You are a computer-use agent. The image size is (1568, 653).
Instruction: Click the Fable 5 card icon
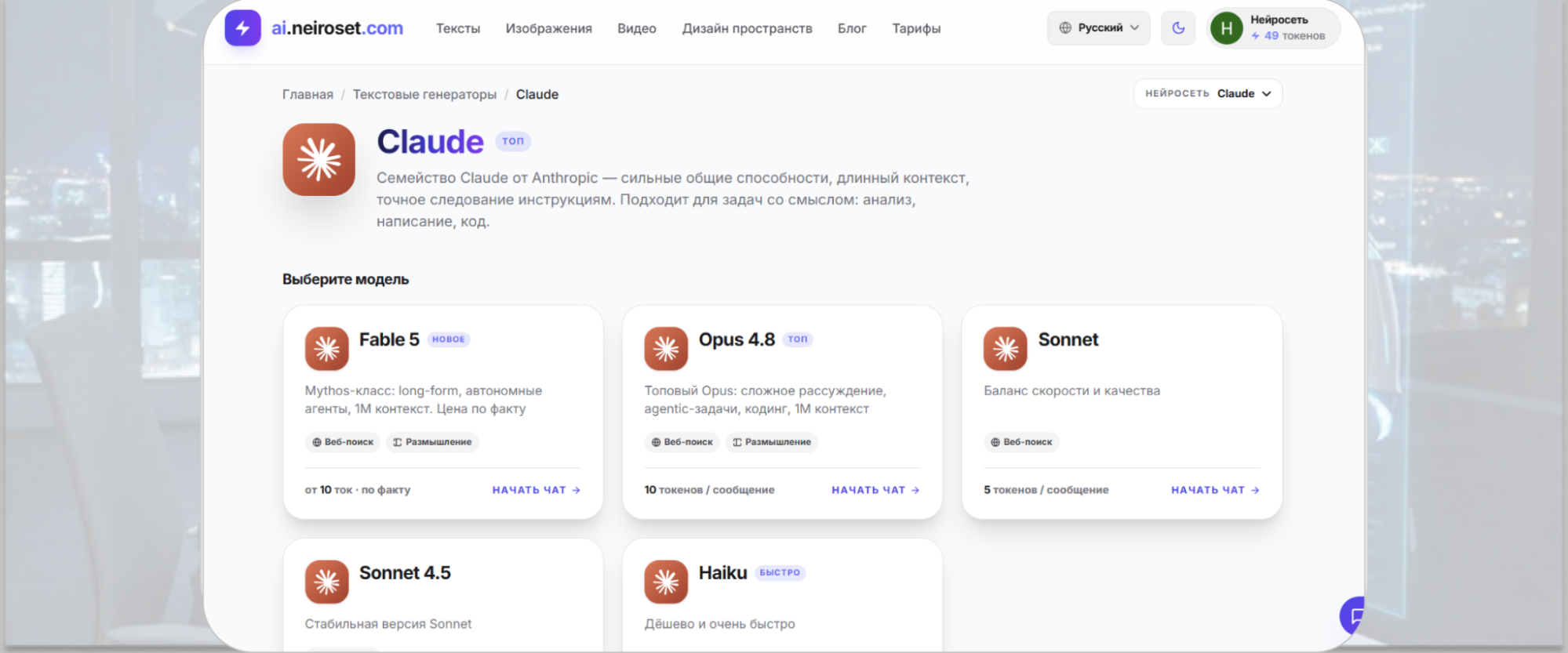(x=327, y=348)
